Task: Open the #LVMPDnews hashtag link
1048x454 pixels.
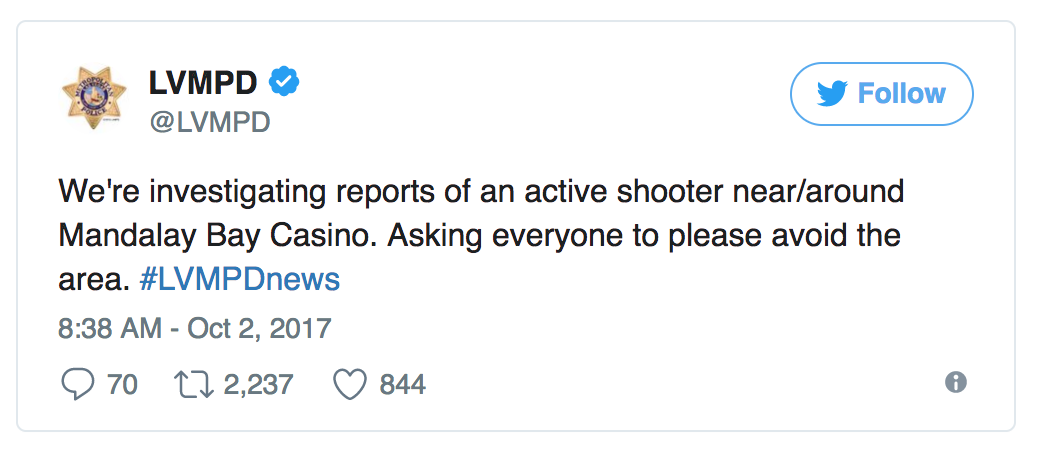Action: pos(240,279)
